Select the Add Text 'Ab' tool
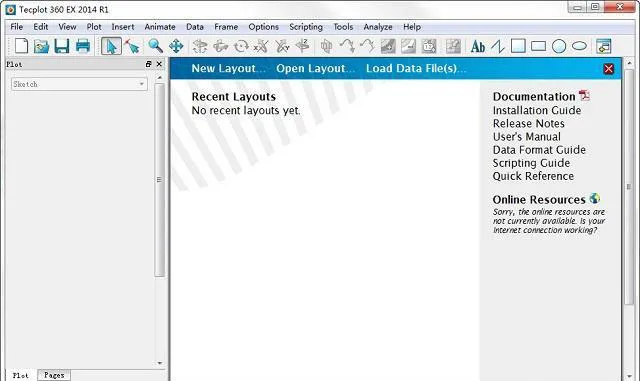This screenshot has width=640, height=381. tap(478, 47)
